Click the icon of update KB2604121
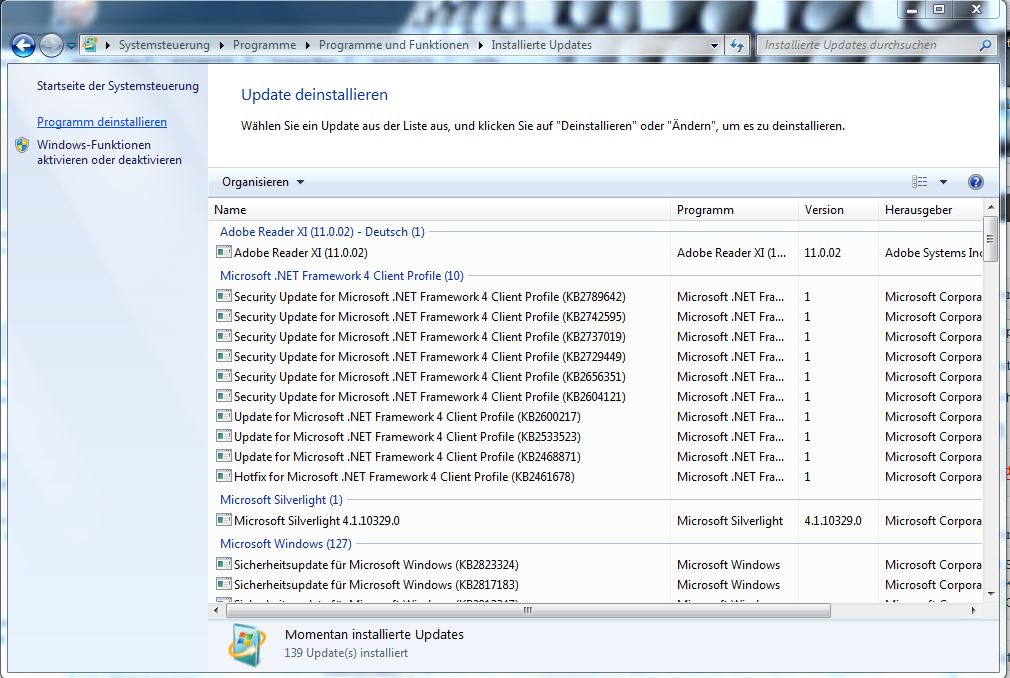 tap(224, 396)
